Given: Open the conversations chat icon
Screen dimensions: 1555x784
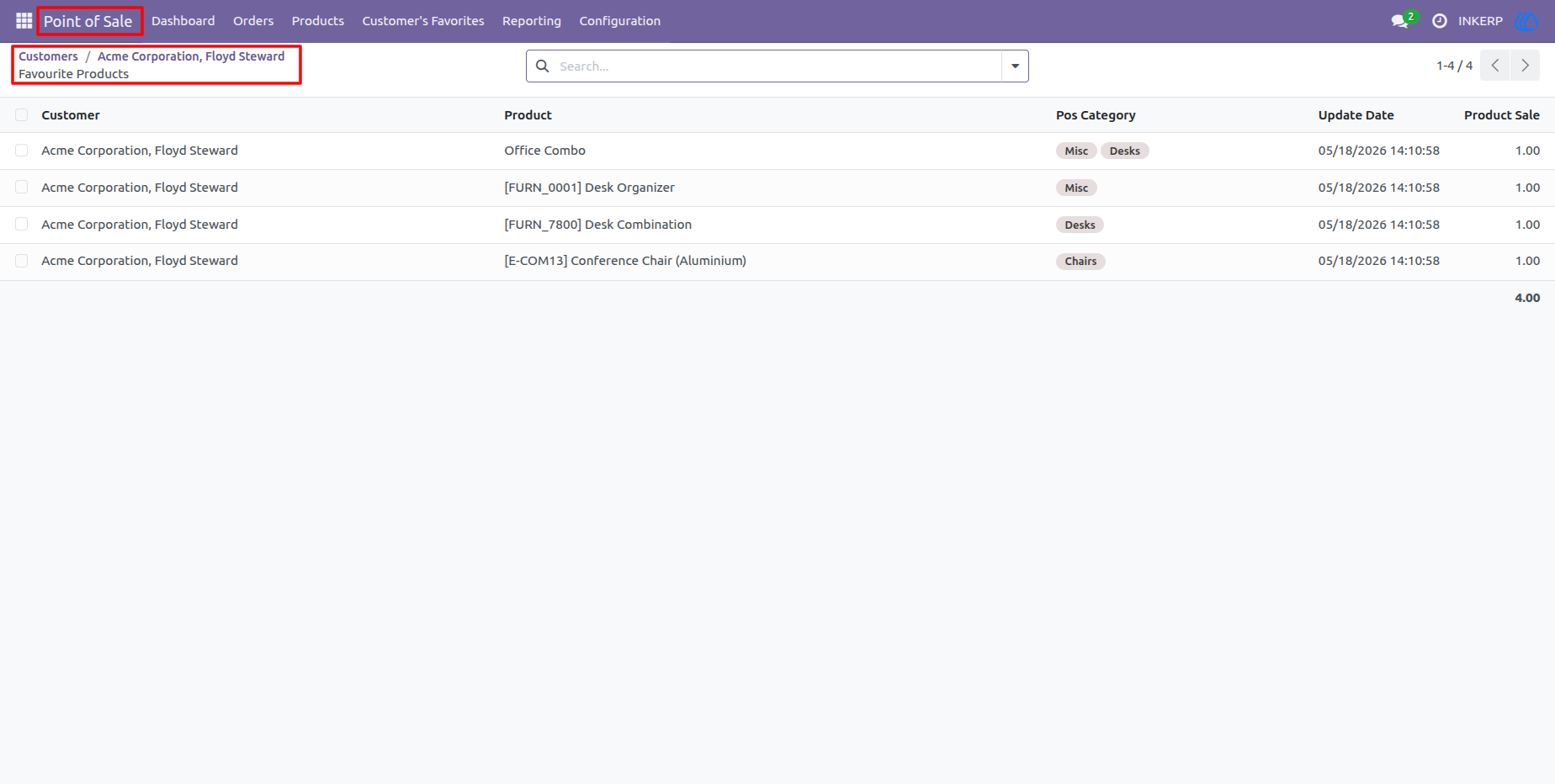Looking at the screenshot, I should [x=1400, y=21].
